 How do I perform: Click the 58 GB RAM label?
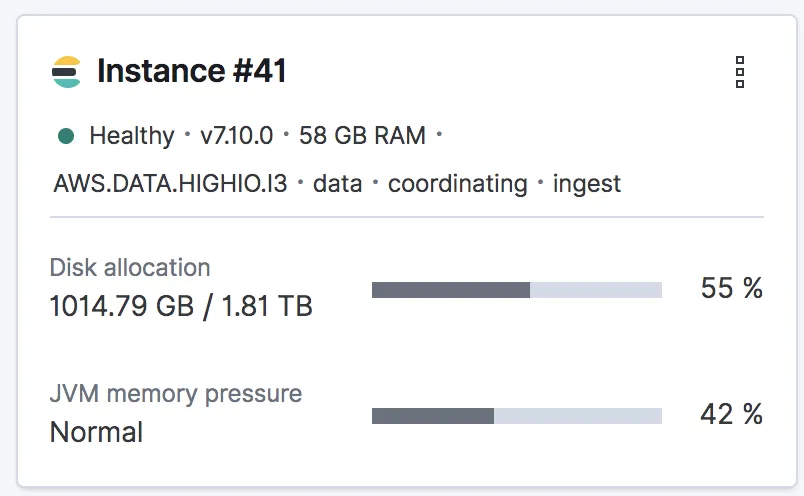pos(362,136)
